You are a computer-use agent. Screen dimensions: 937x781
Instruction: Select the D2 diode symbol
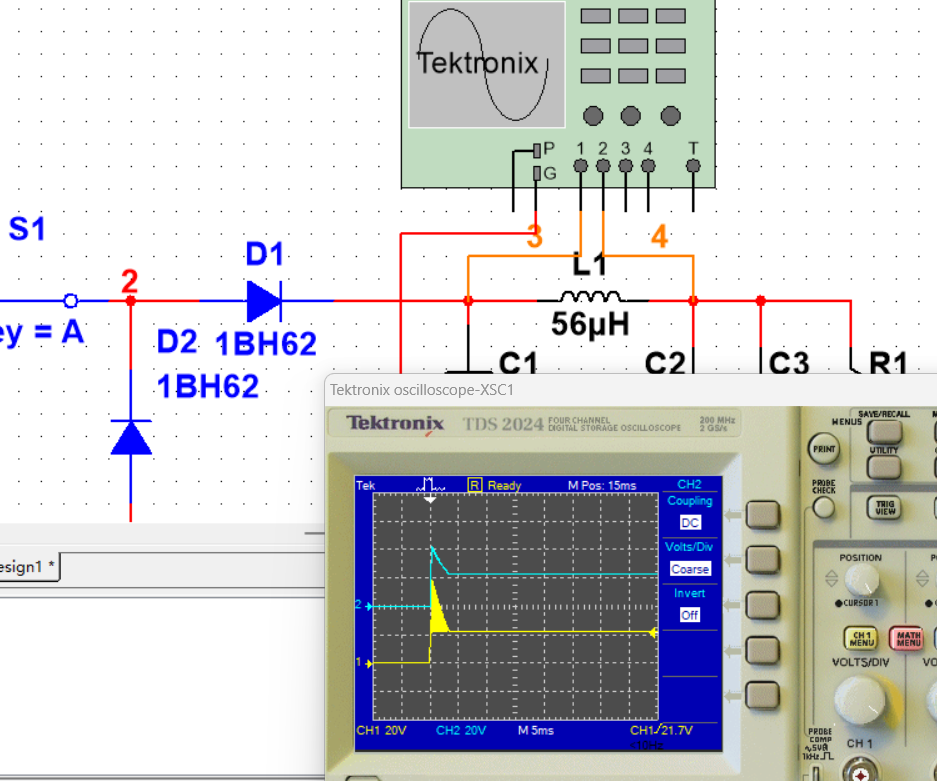pyautogui.click(x=131, y=437)
